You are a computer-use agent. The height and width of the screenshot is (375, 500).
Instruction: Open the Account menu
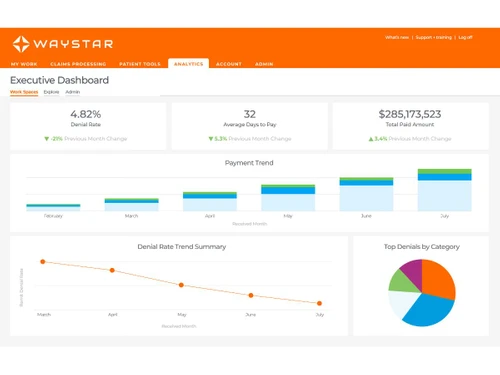(x=229, y=64)
